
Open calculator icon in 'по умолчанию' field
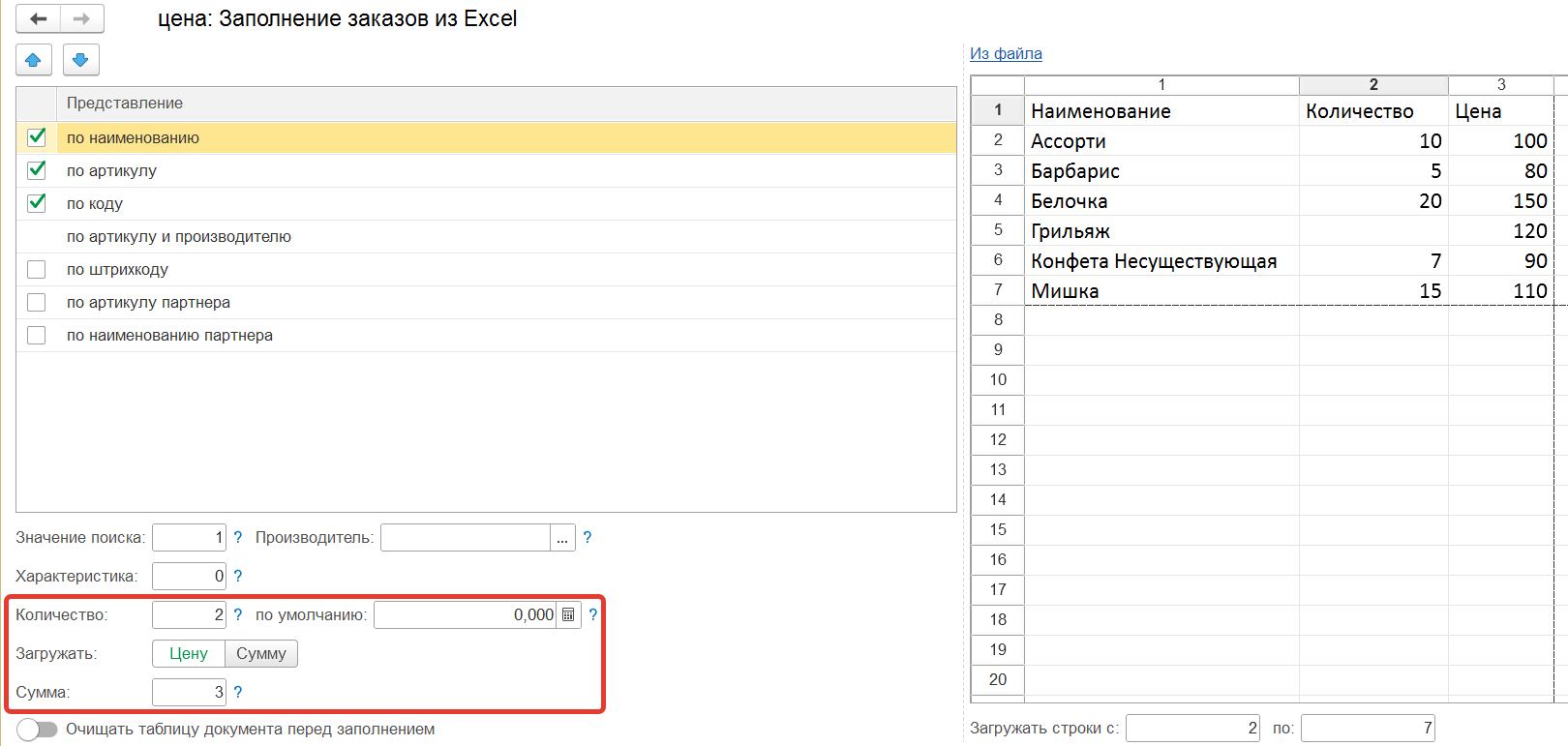pos(568,615)
